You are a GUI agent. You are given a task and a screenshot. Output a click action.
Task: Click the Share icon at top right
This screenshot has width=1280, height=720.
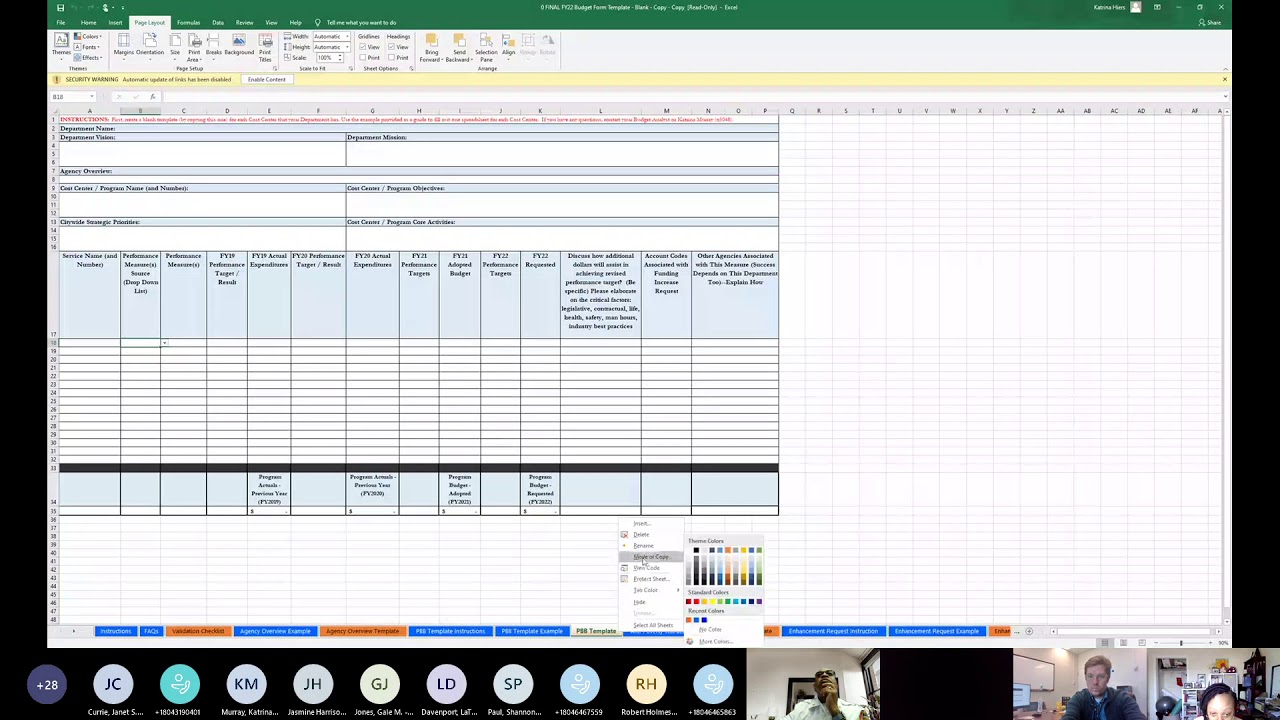(x=1202, y=22)
